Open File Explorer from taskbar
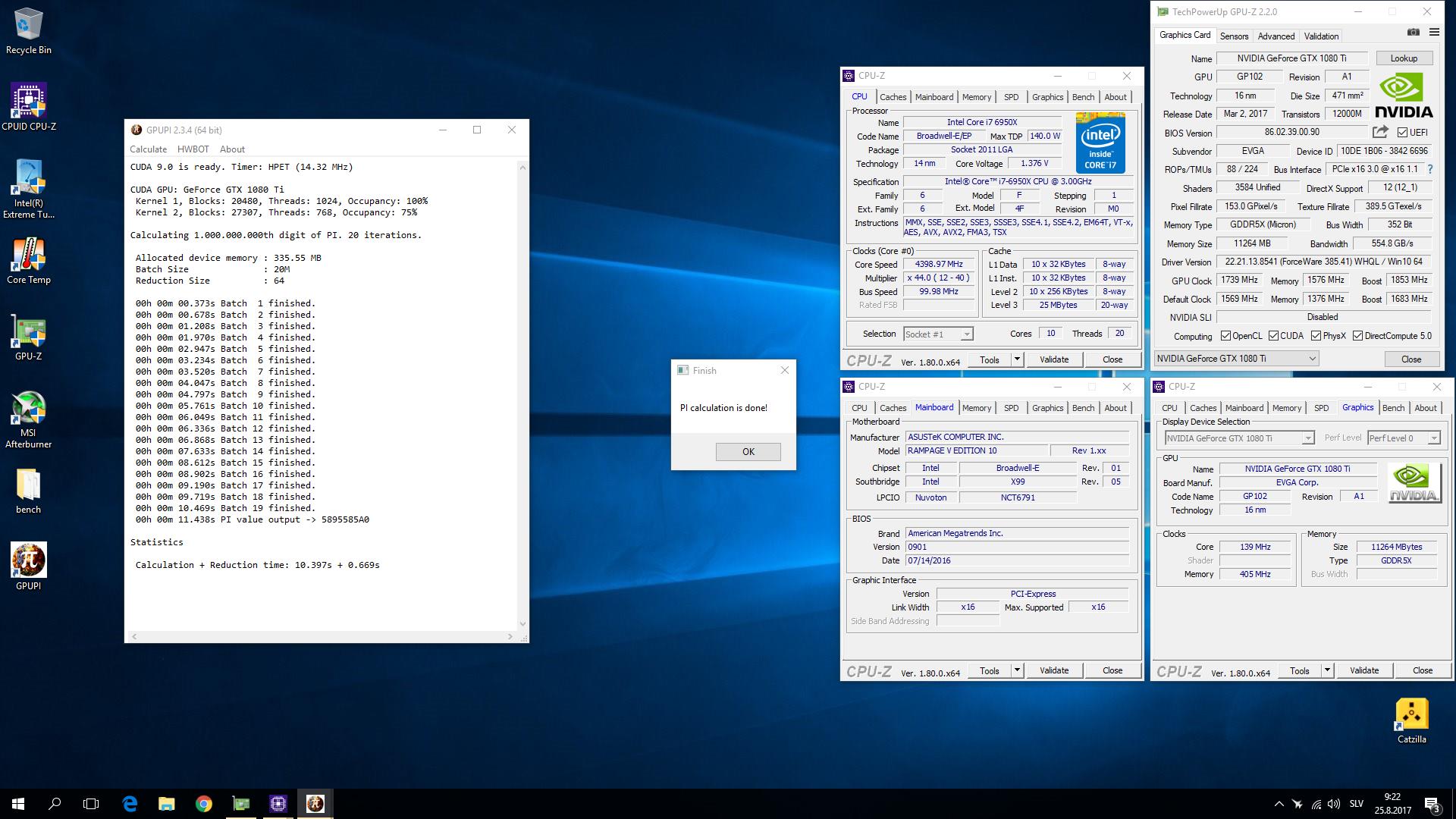Viewport: 1456px width, 819px height. (167, 804)
